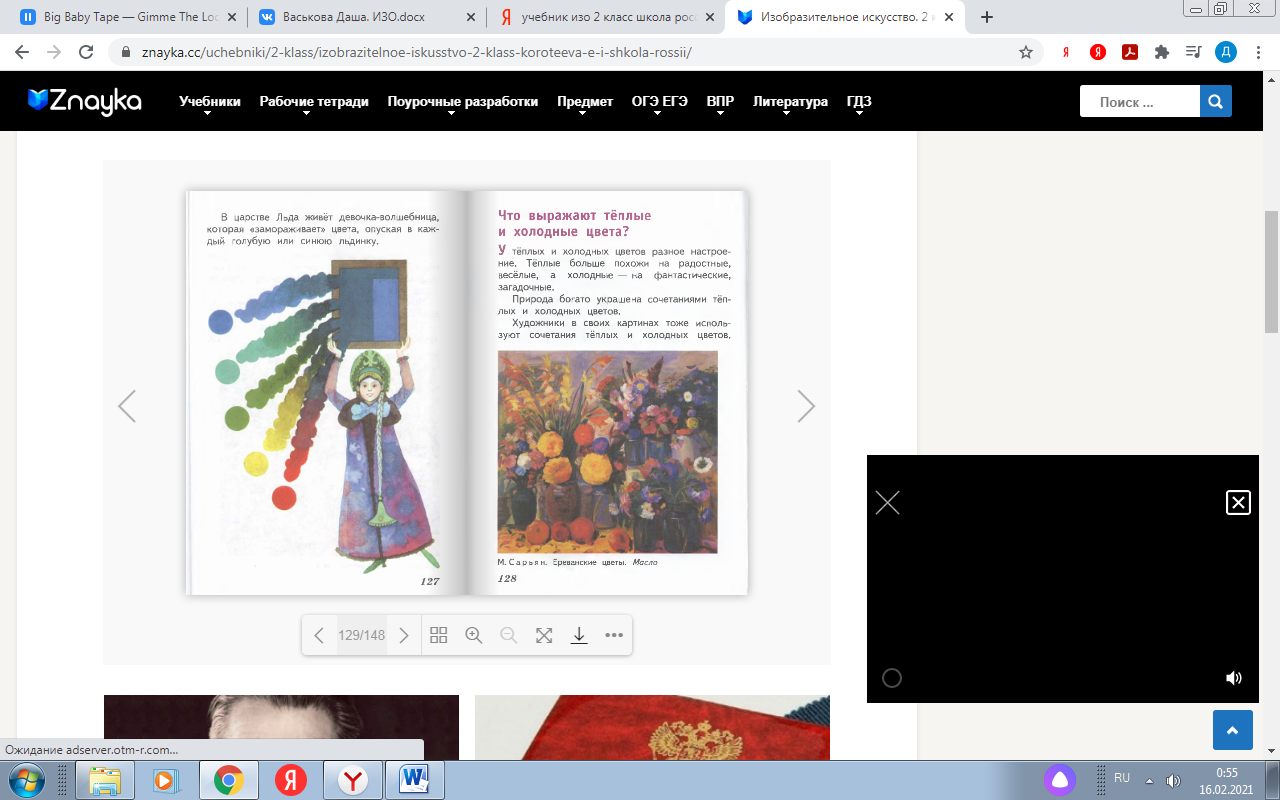Open Microsoft Word from the taskbar
This screenshot has height=800, width=1280.
tap(413, 780)
